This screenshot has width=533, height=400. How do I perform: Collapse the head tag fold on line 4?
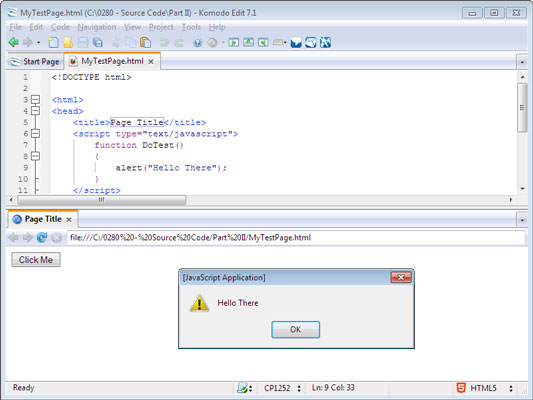coord(35,111)
